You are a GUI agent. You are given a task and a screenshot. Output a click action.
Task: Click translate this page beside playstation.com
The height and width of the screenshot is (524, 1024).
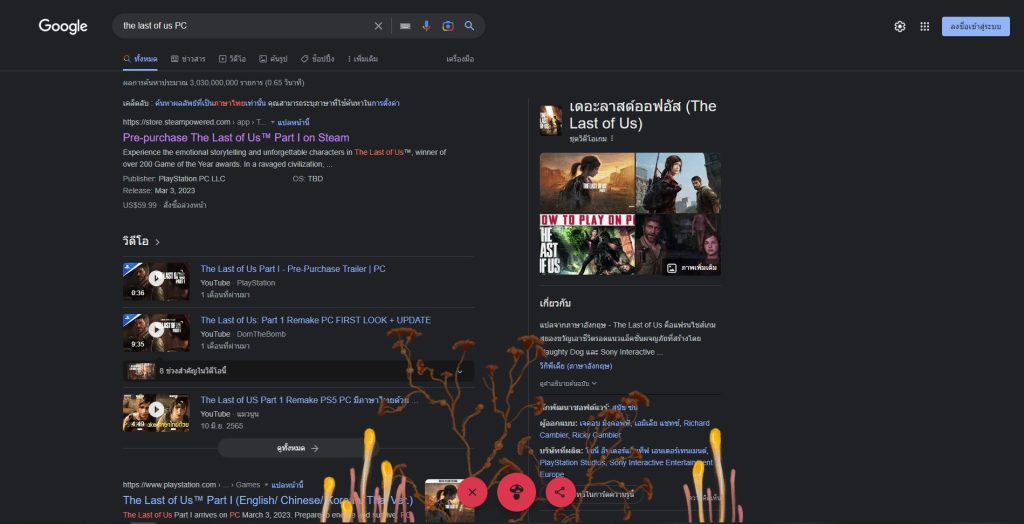tap(287, 485)
